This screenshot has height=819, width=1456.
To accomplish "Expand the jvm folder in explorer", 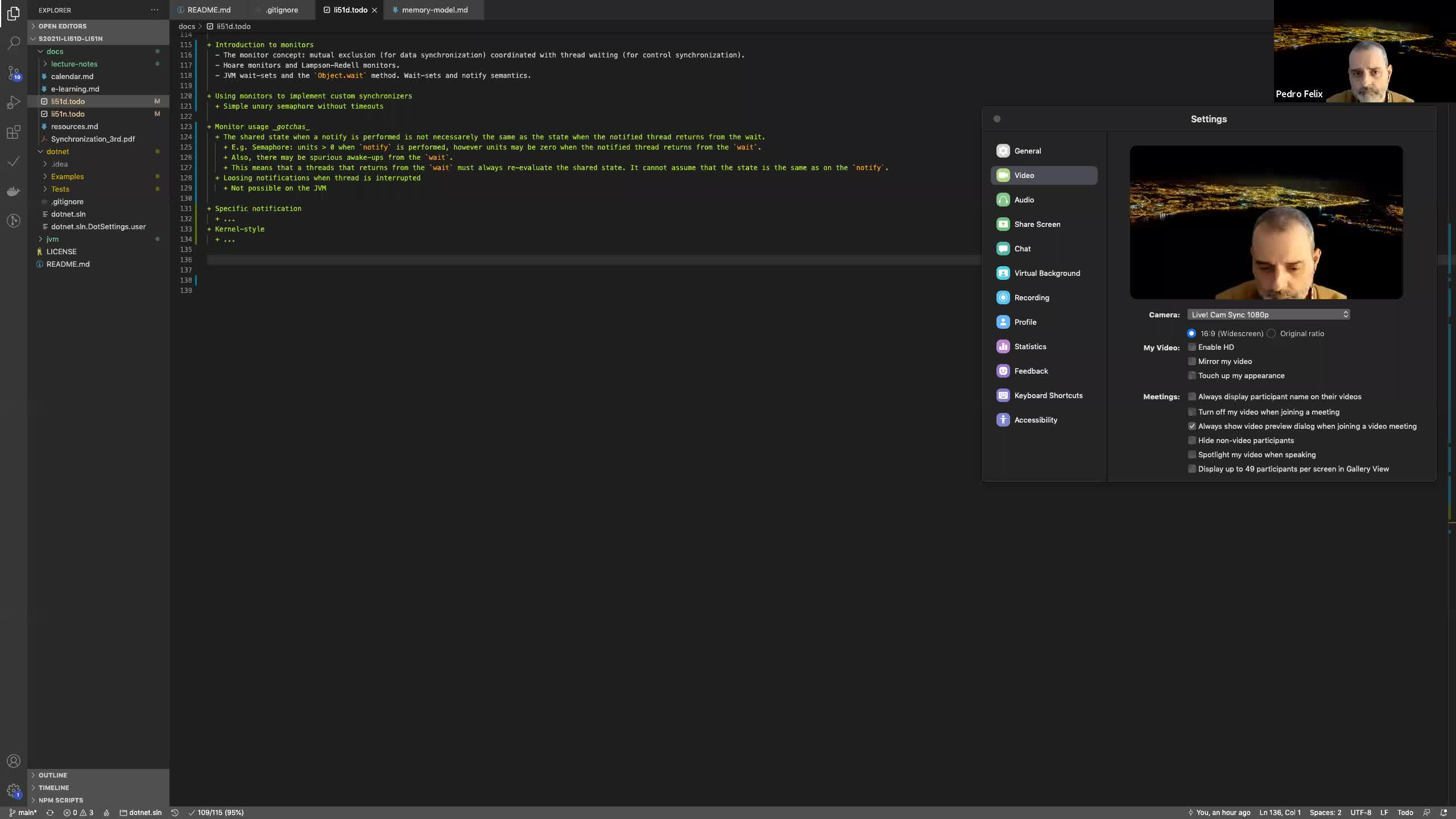I will [52, 239].
